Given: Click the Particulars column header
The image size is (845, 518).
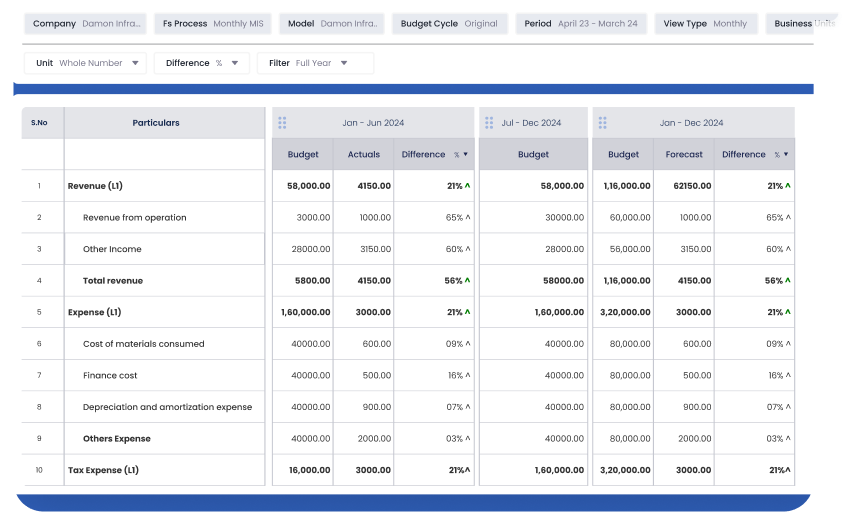Looking at the screenshot, I should 165,123.
